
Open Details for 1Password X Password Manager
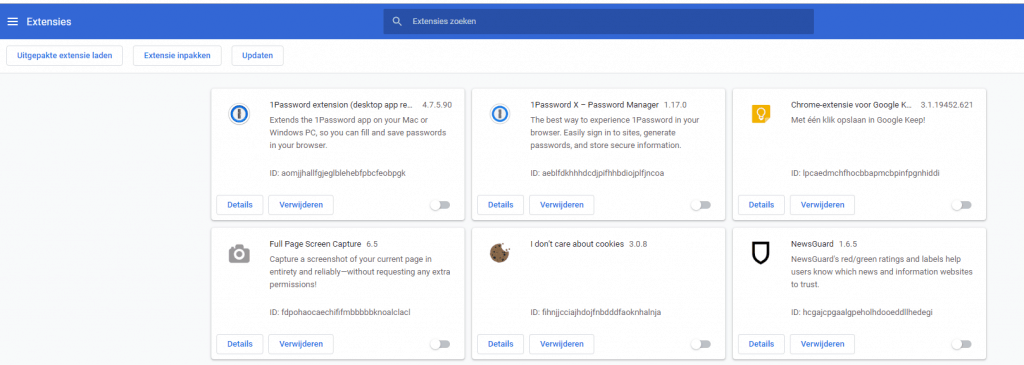click(500, 205)
